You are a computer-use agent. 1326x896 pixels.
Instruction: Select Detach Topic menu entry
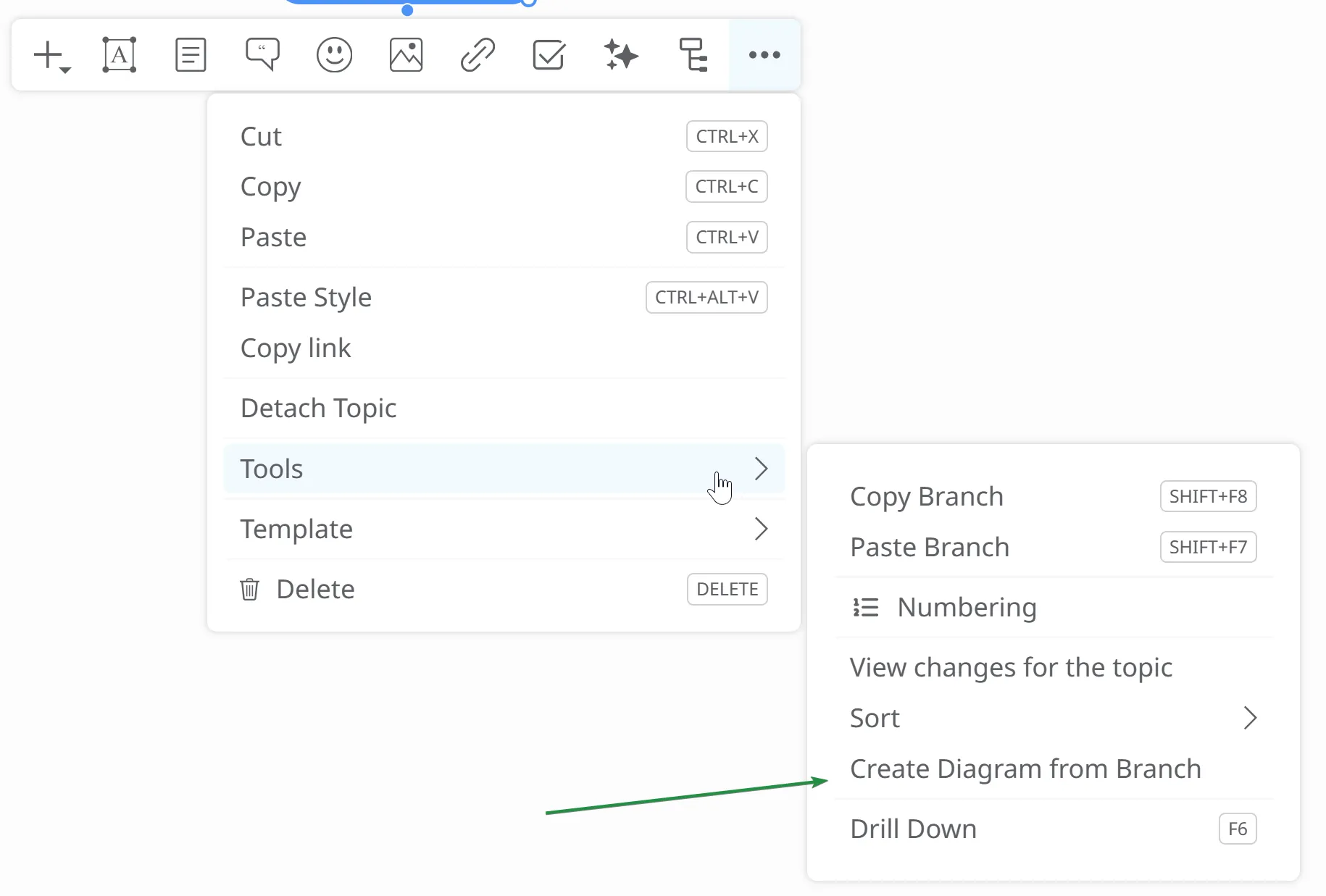pos(318,409)
